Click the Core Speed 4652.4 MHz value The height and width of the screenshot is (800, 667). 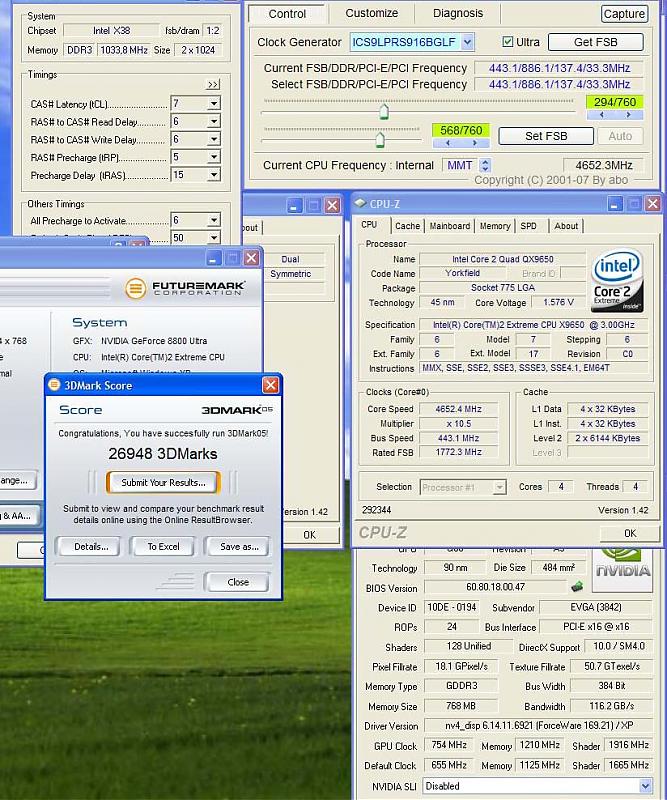click(x=458, y=409)
